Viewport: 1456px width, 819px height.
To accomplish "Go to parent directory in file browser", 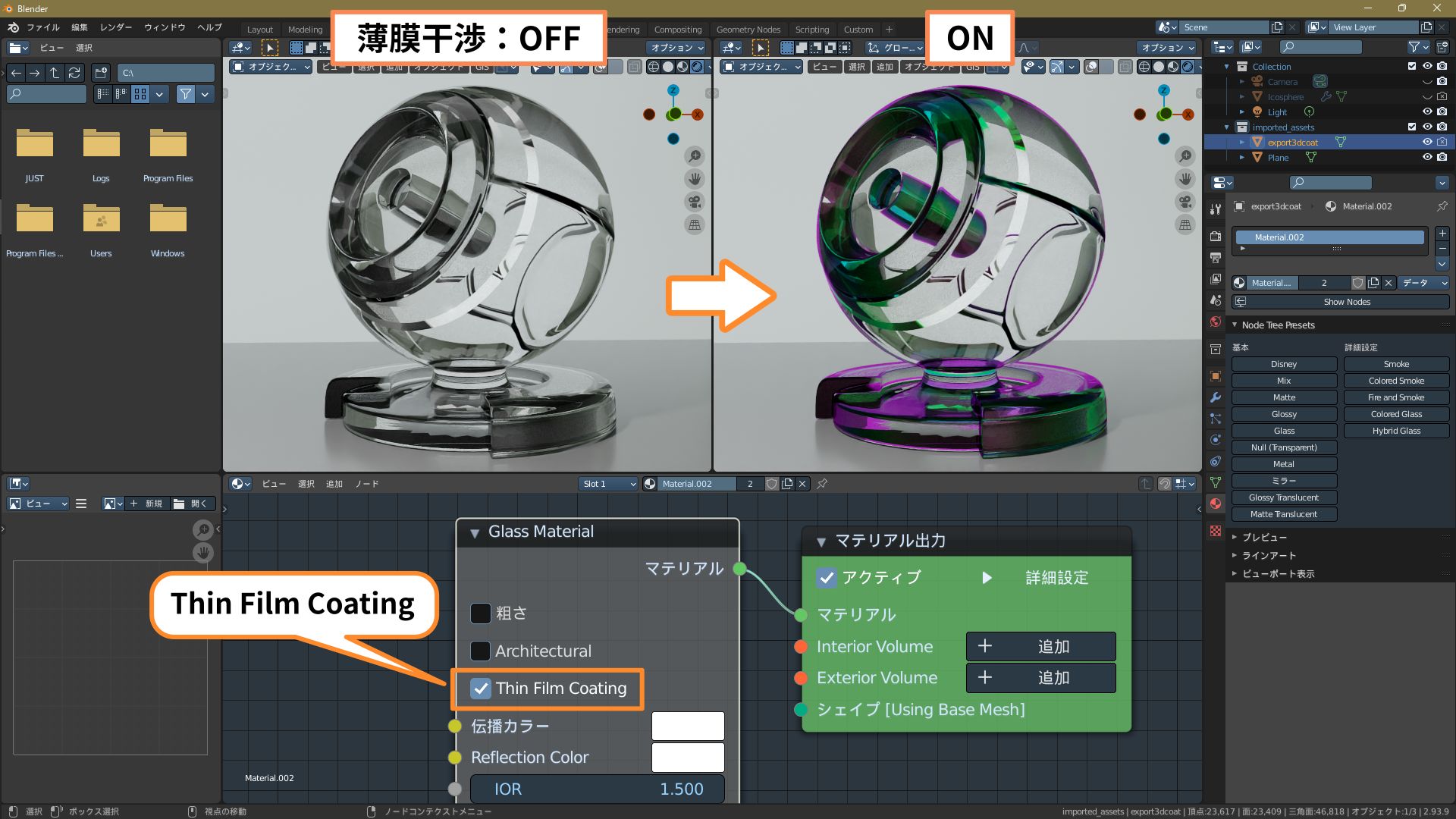I will click(x=55, y=73).
